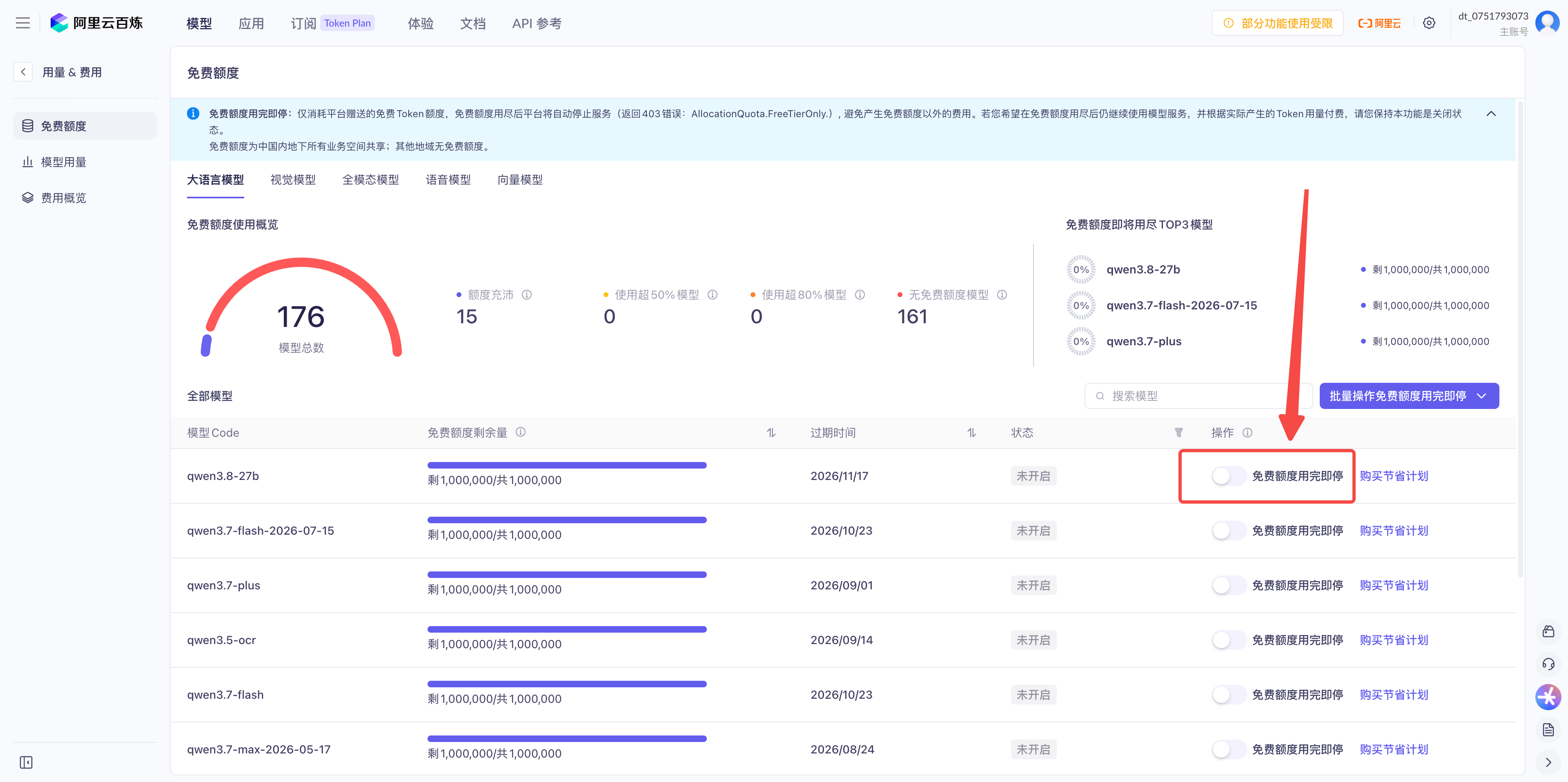Collapse the notice banner with chevron

[1491, 114]
